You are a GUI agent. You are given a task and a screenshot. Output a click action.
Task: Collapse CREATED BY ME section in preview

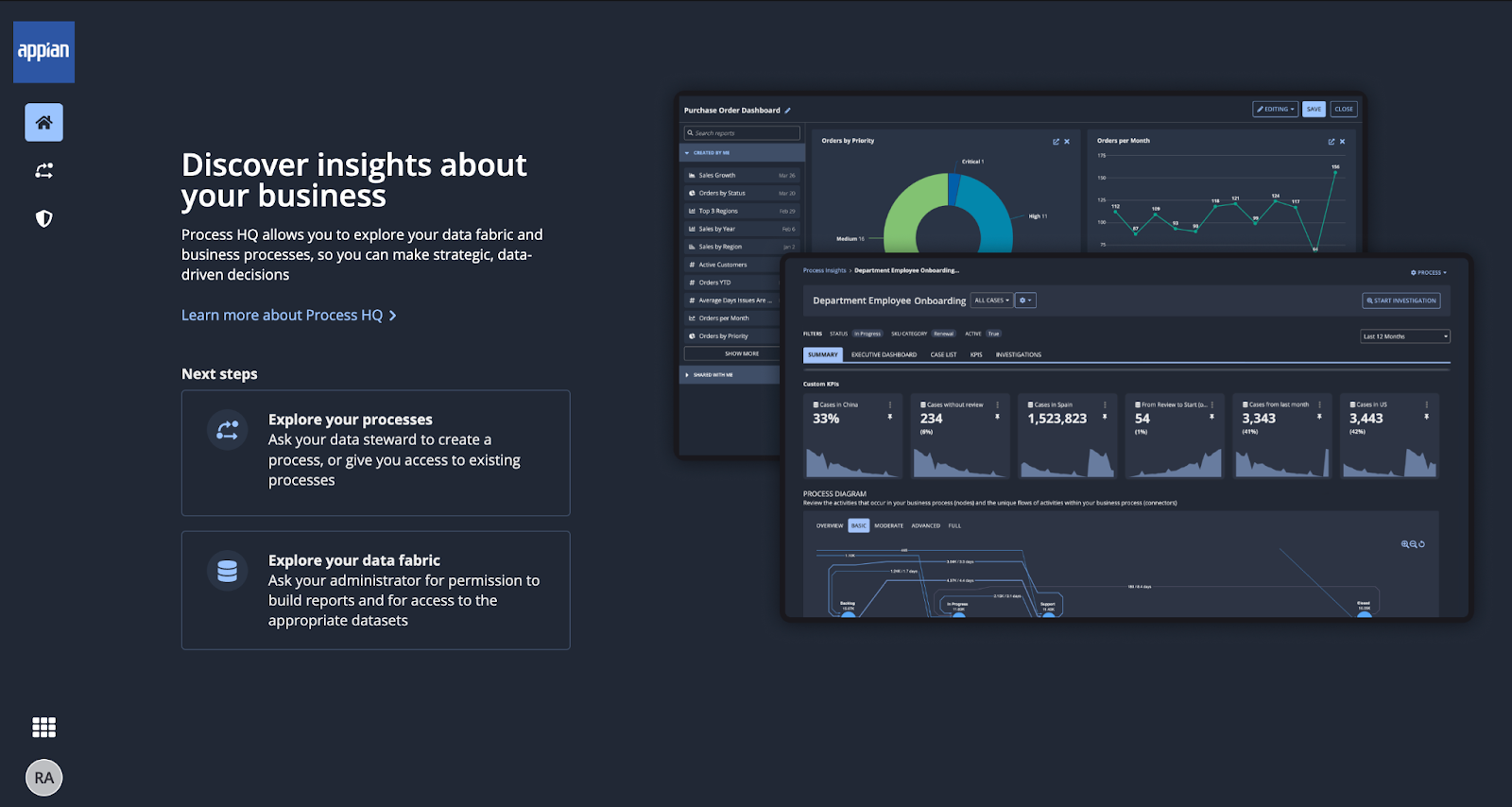[742, 152]
